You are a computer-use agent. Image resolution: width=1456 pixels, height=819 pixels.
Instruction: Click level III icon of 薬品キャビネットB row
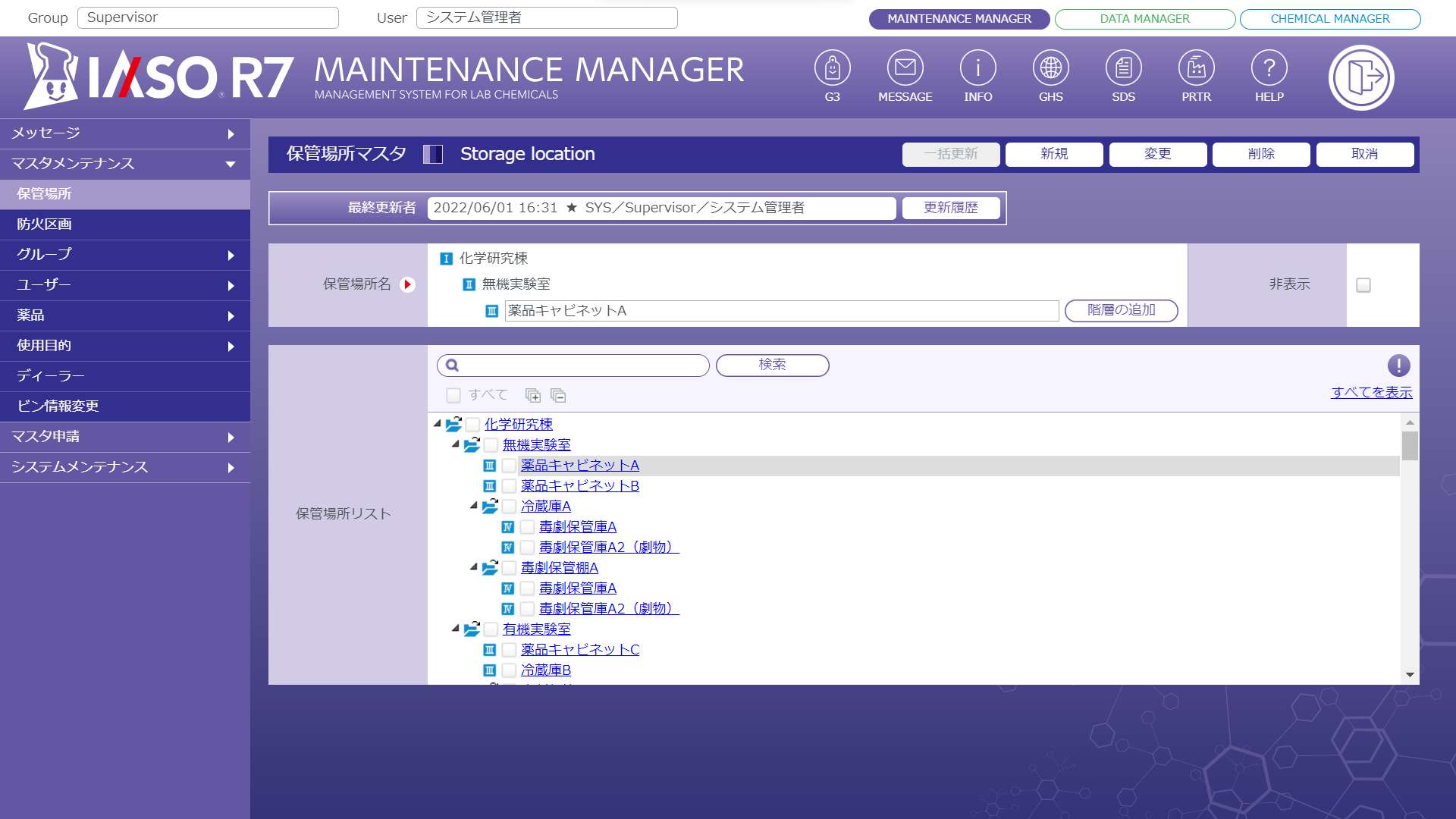click(x=490, y=486)
